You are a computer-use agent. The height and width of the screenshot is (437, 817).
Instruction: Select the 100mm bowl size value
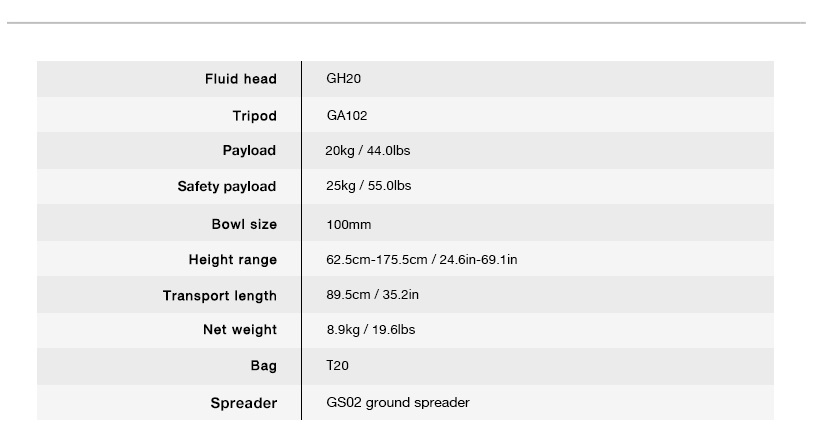click(x=348, y=224)
